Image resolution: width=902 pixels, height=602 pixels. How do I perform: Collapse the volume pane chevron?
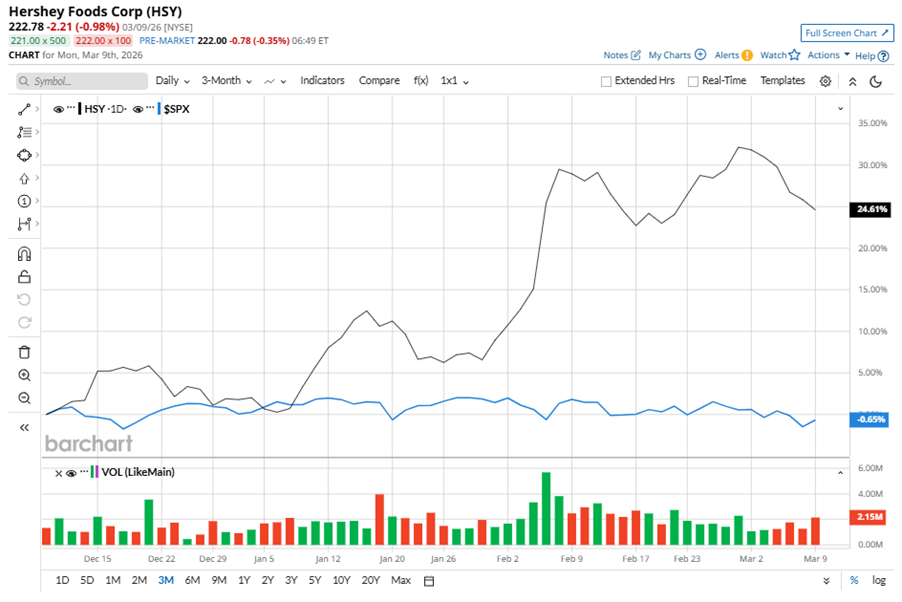click(x=840, y=473)
